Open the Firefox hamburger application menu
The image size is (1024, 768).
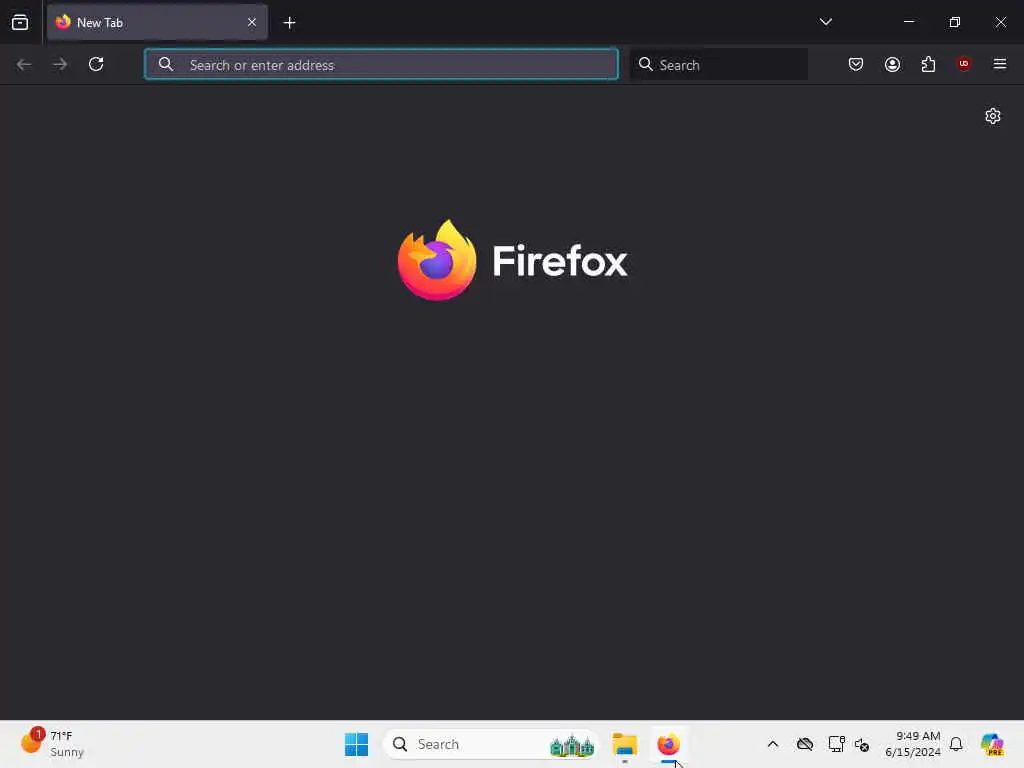999,64
